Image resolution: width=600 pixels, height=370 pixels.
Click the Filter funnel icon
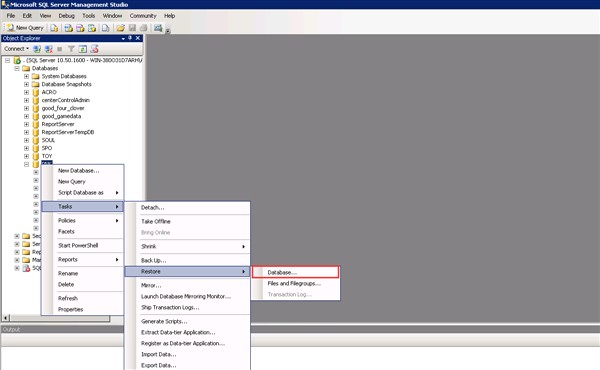point(71,49)
